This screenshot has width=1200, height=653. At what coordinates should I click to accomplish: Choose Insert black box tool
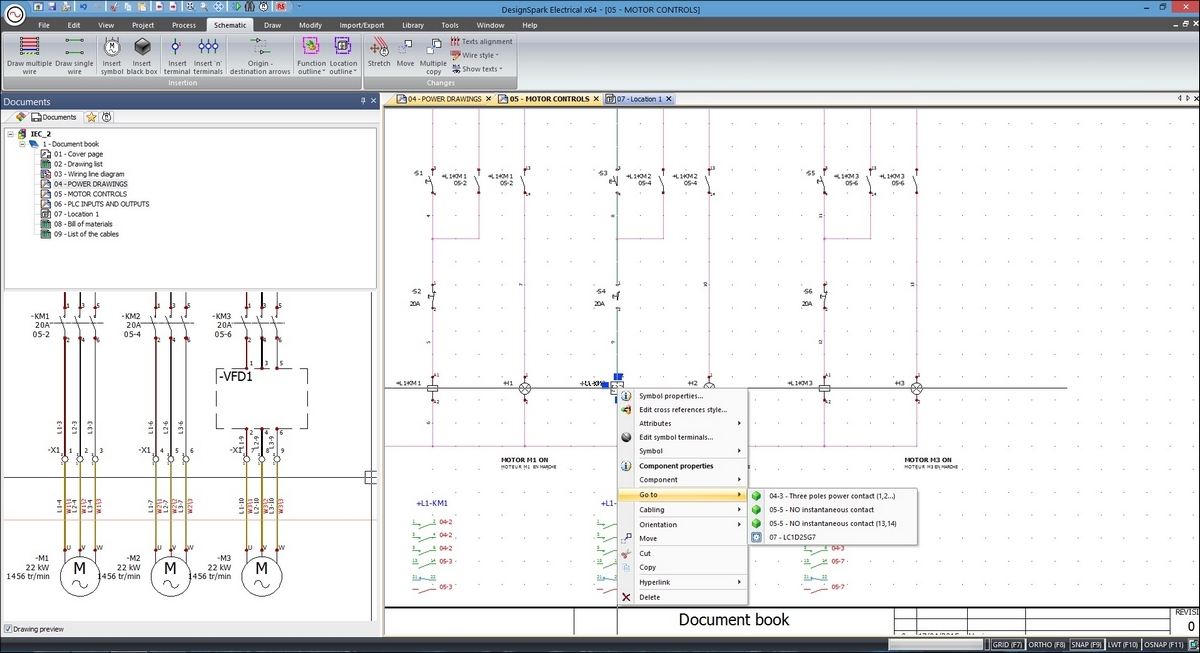point(142,55)
